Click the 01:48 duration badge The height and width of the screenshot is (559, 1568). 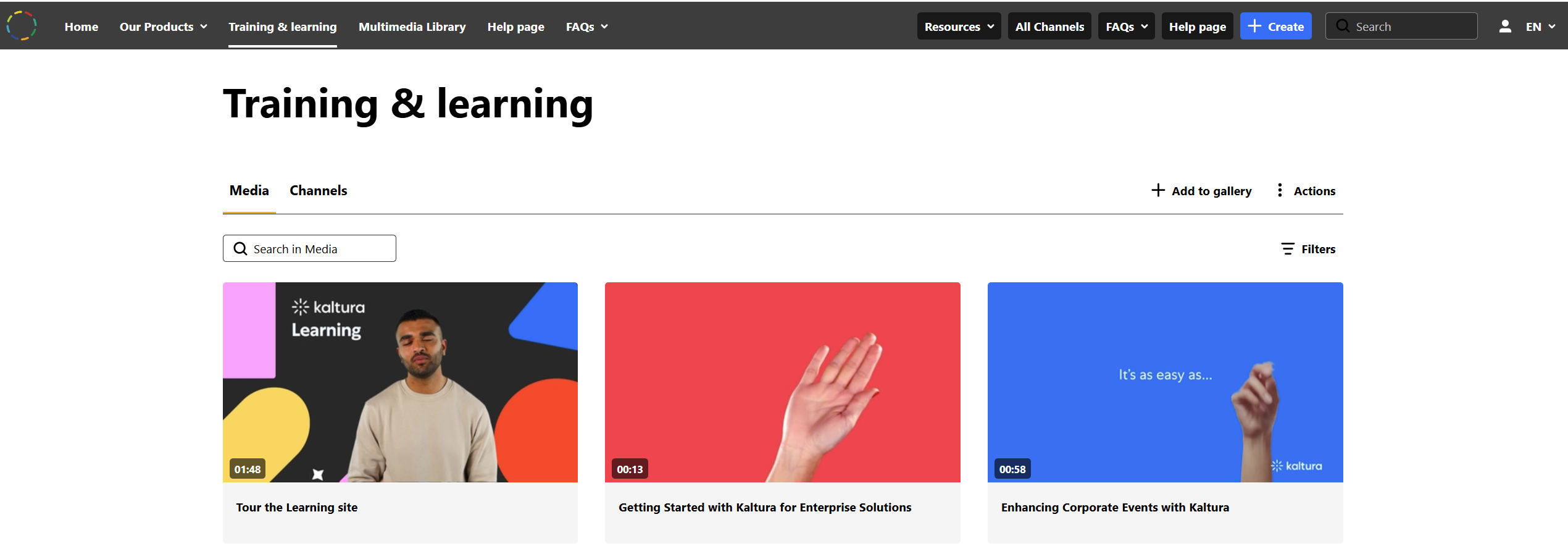coord(248,469)
